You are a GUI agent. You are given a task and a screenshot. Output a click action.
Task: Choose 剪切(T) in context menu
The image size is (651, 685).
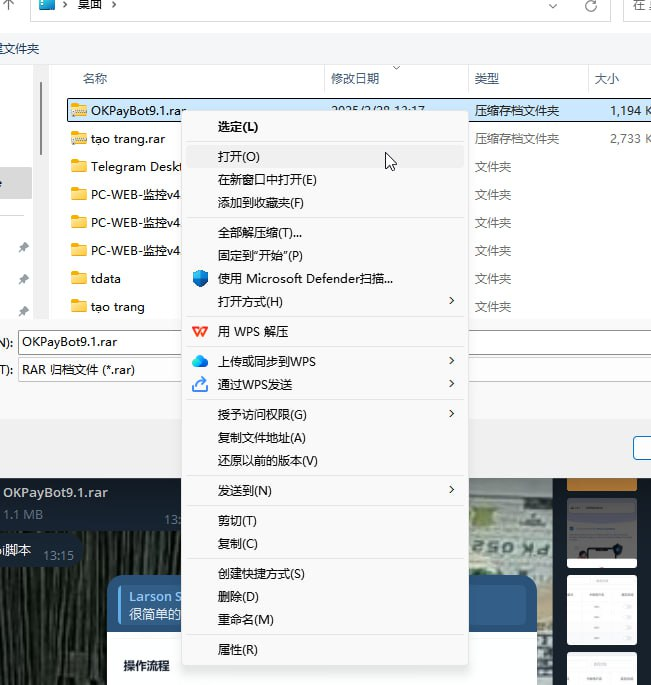[x=325, y=521]
